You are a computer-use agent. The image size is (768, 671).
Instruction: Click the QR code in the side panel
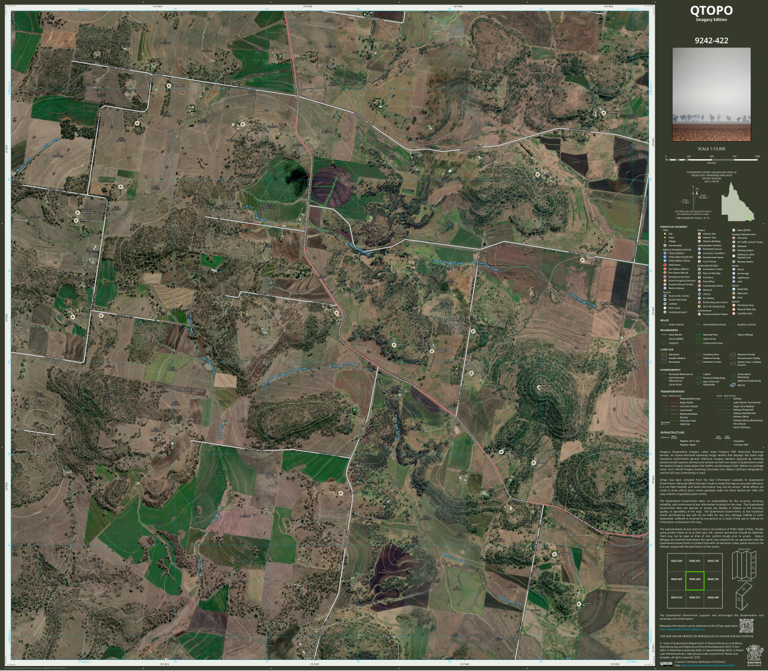point(746,626)
